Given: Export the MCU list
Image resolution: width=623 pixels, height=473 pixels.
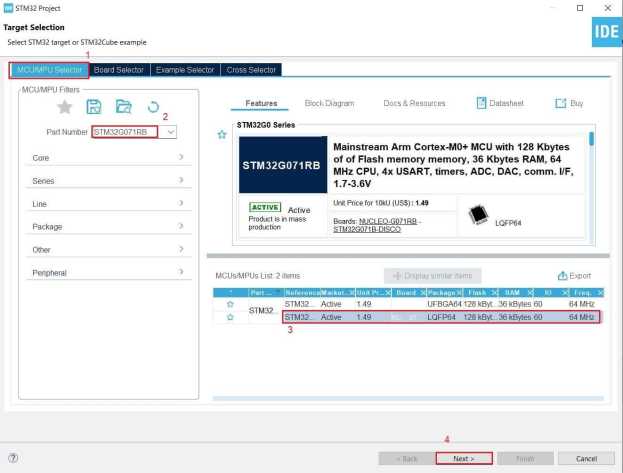Looking at the screenshot, I should (575, 275).
